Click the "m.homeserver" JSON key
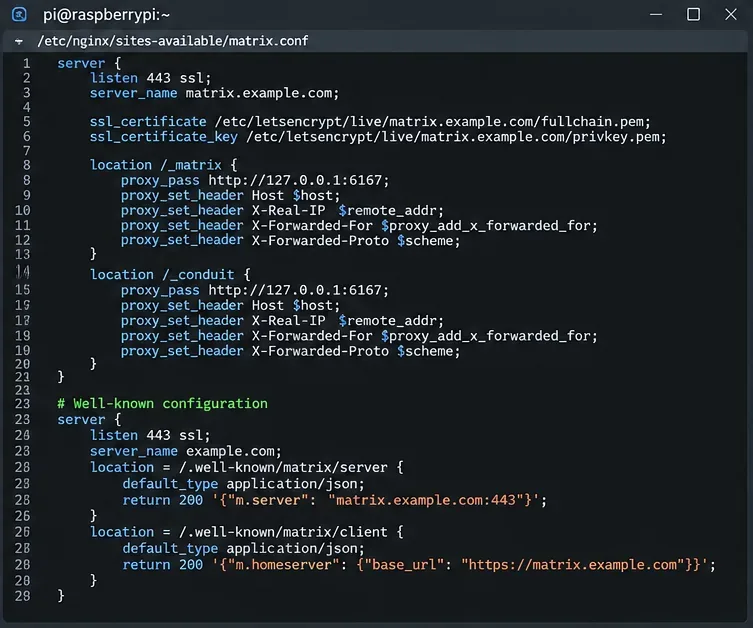This screenshot has width=753, height=628. click(283, 565)
